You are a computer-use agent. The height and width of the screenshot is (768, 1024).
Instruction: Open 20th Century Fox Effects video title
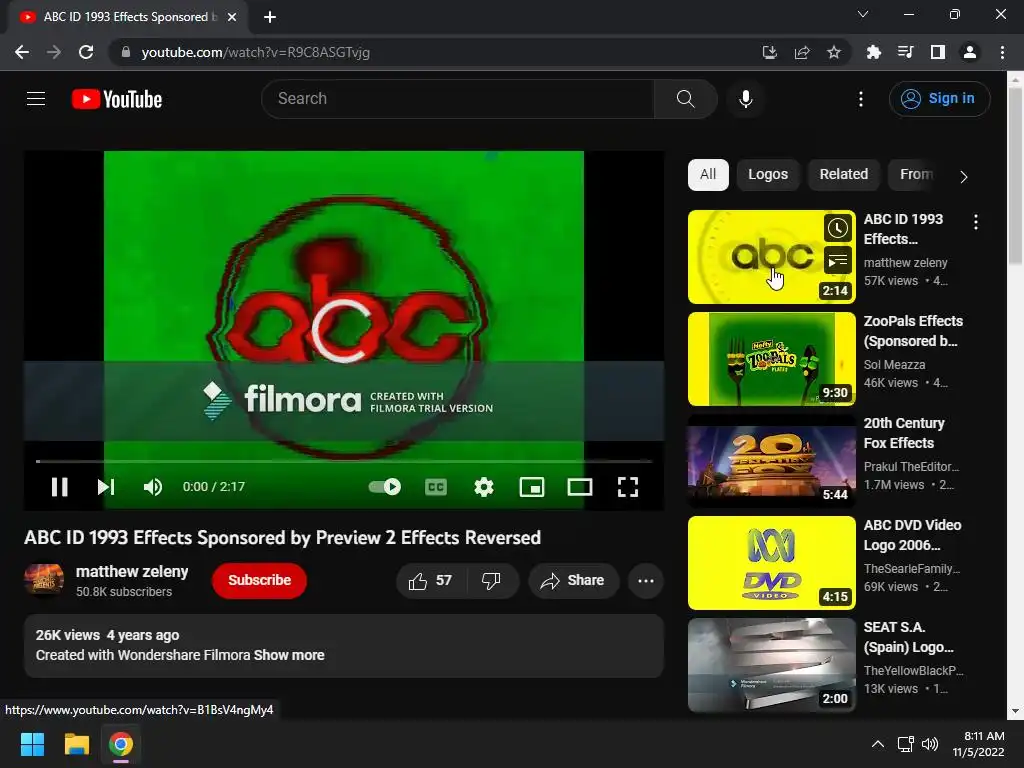coord(904,433)
